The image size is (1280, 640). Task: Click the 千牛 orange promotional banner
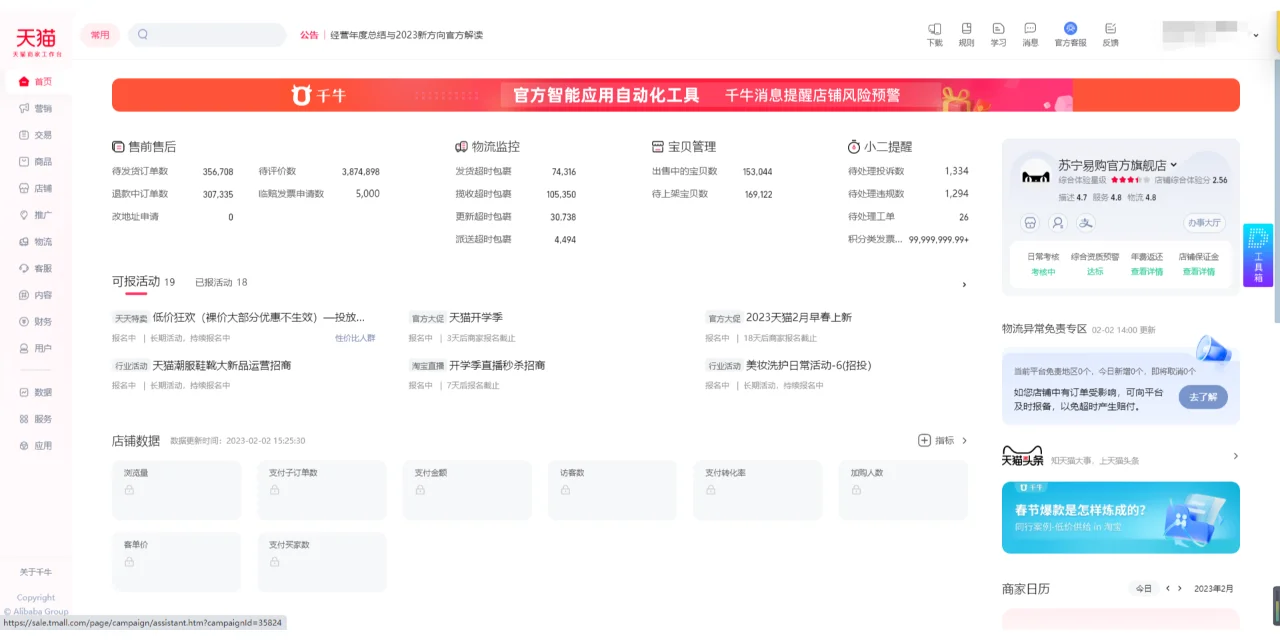point(676,95)
